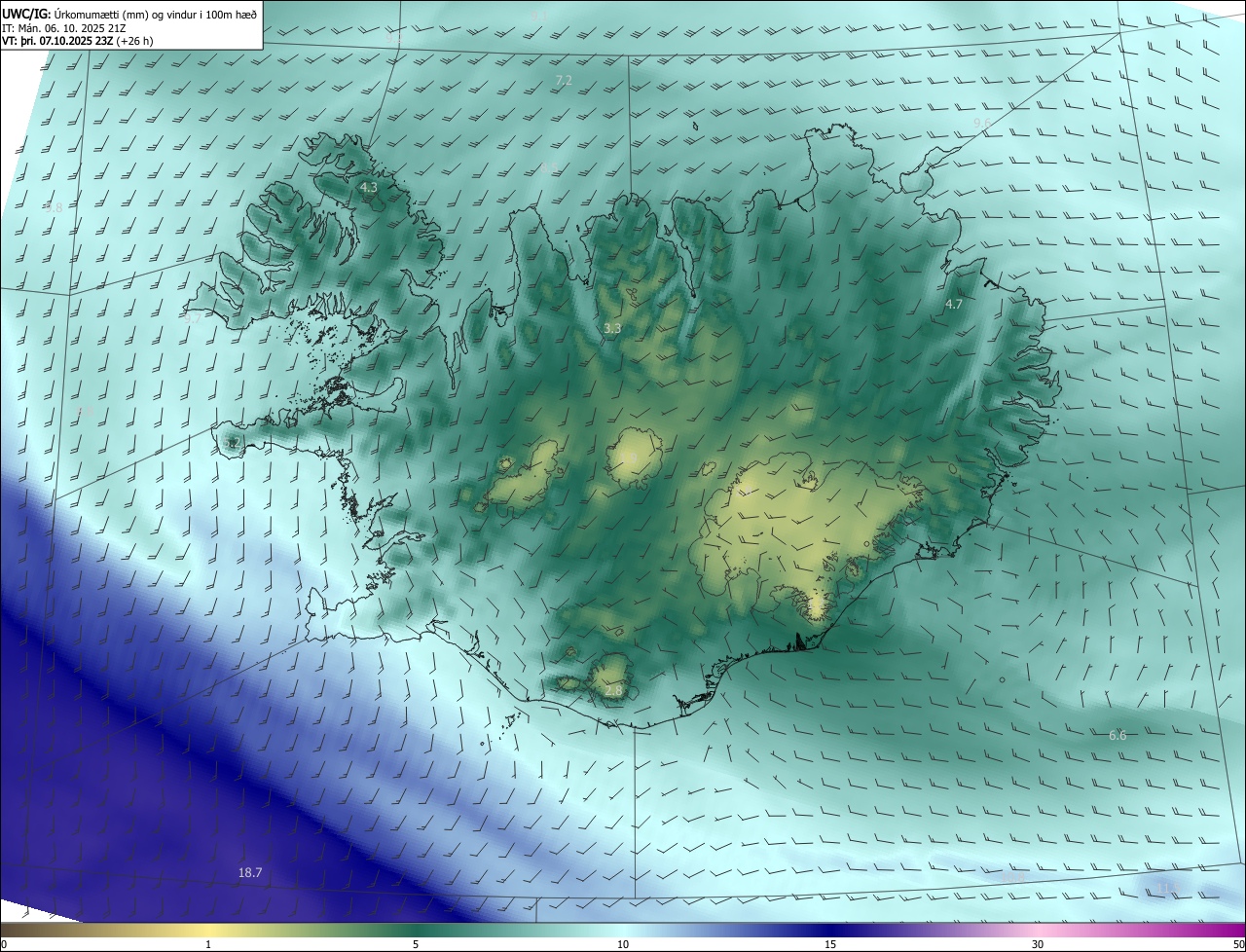Image resolution: width=1246 pixels, height=952 pixels.
Task: Click the 2.8 value label on the southern glacier
Action: [613, 691]
